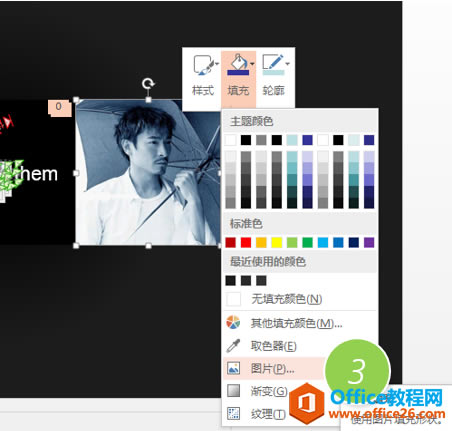Open the 纹理(T) texture submenu
452x431 pixels.
pos(257,414)
